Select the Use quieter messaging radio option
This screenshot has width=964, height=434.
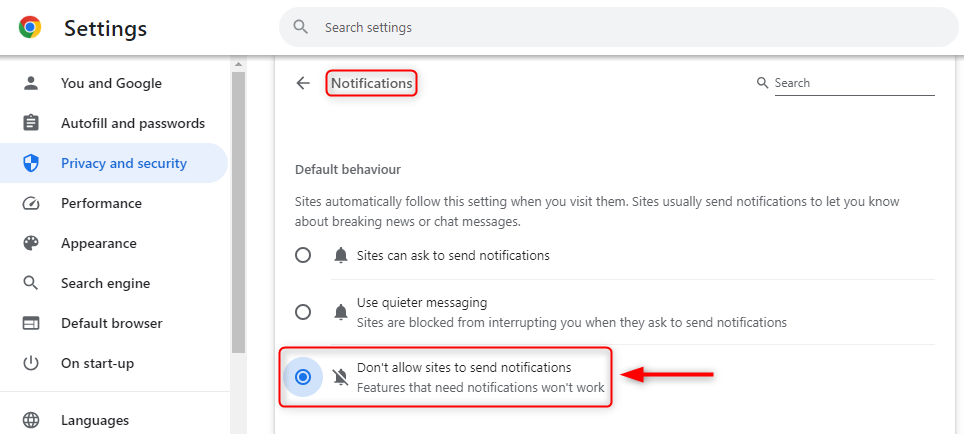tap(303, 312)
